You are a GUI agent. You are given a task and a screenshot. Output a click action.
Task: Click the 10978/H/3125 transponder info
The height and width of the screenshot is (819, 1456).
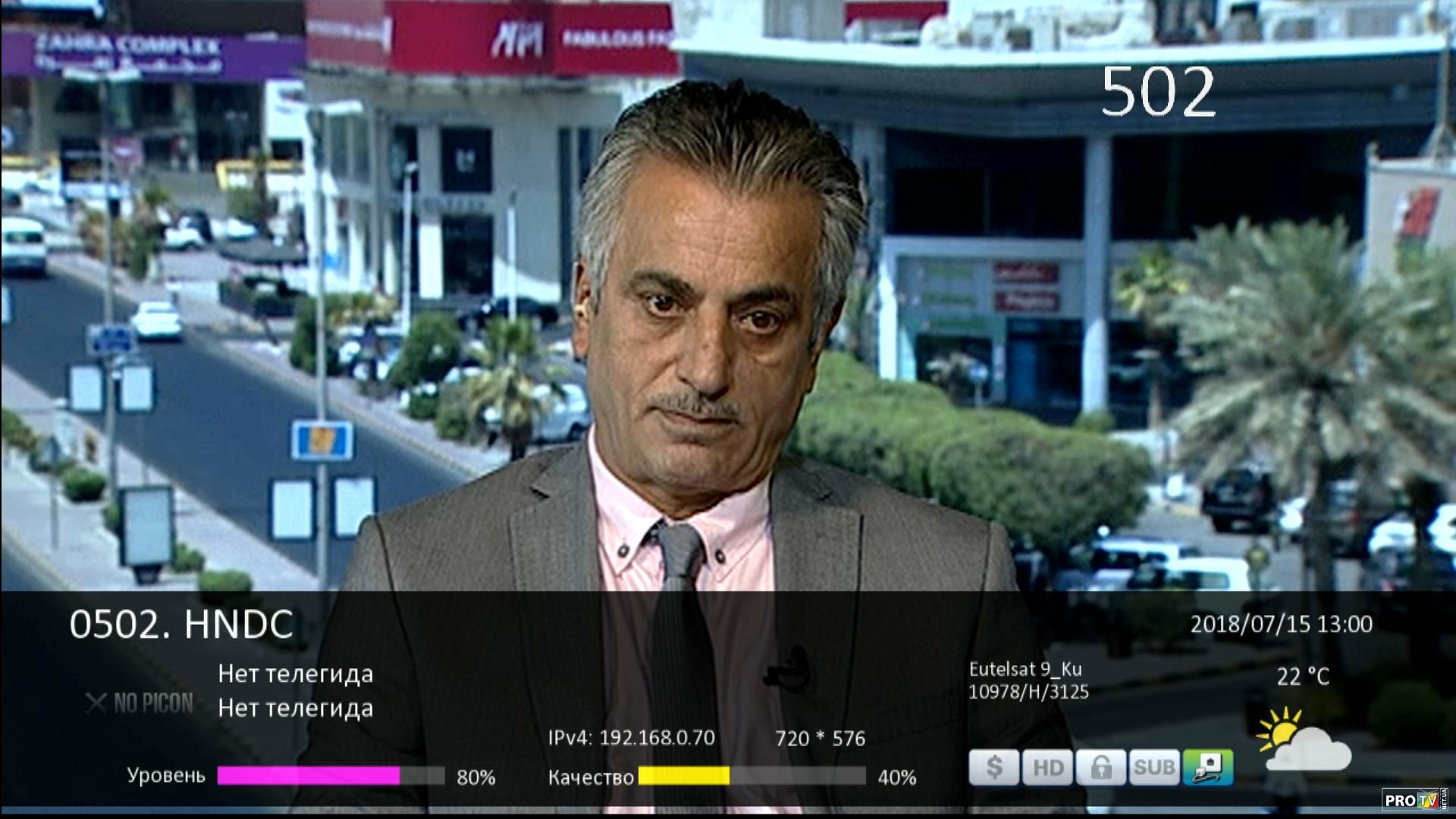[x=1028, y=692]
